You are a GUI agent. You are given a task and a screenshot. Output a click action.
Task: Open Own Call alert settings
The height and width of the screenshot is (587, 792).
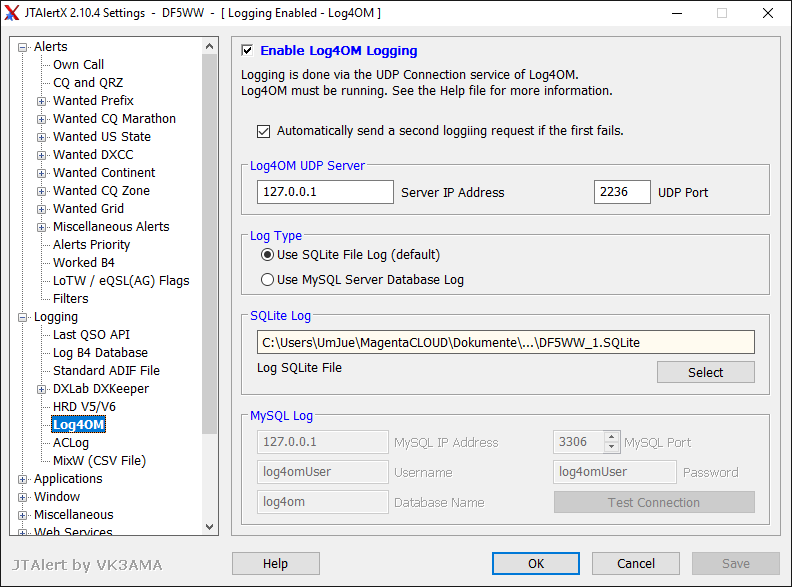tap(78, 65)
